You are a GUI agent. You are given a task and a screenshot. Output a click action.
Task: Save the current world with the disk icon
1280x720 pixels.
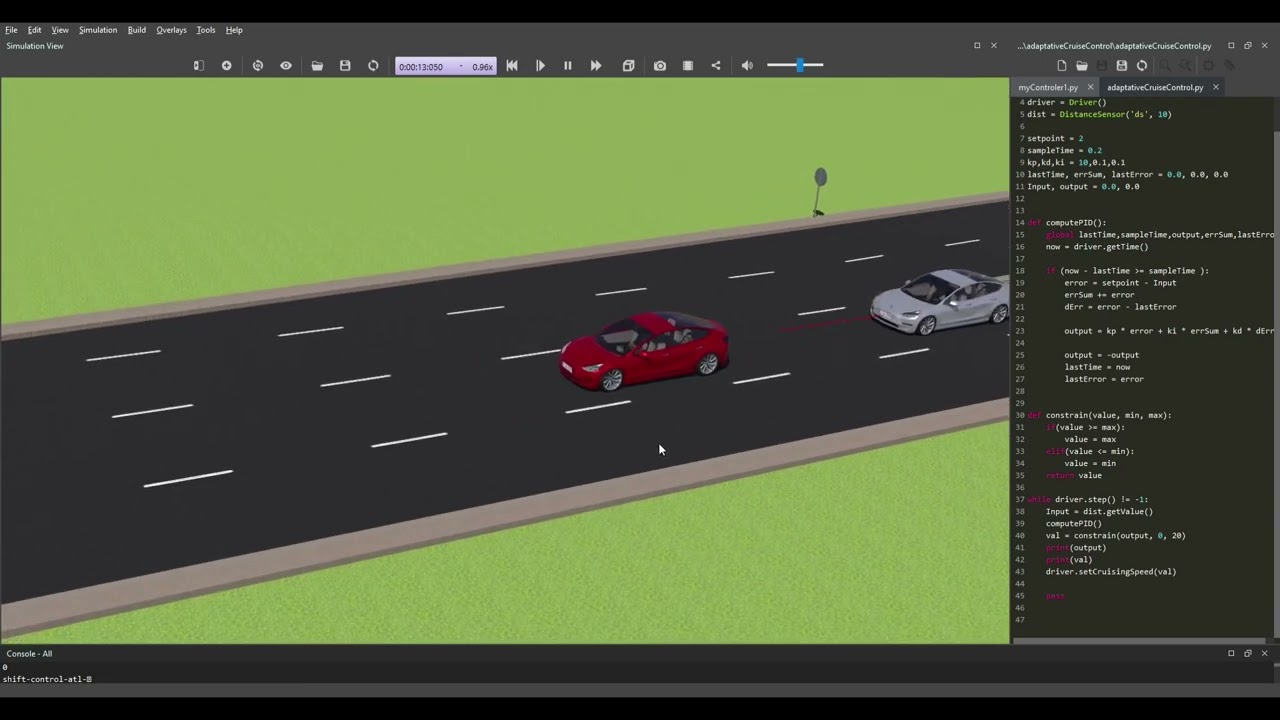click(x=345, y=65)
